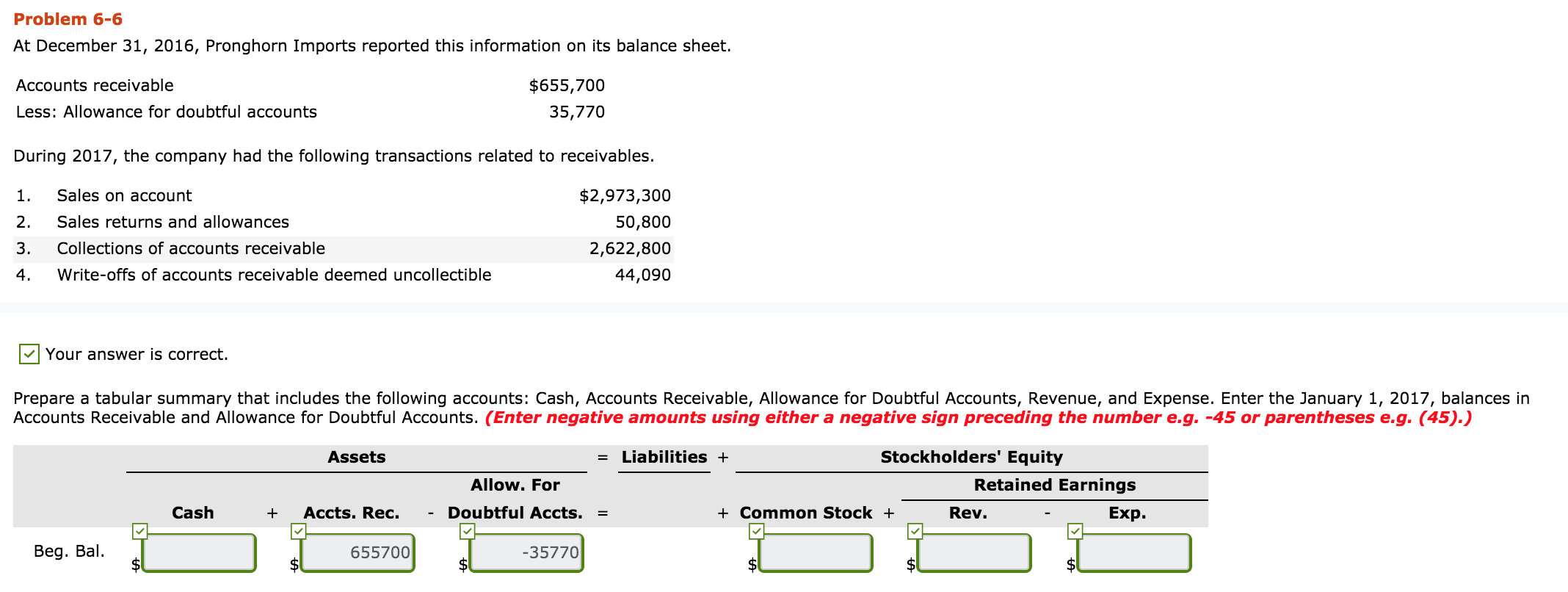Click the green checkmark beside 'Your answer is correct'
The width and height of the screenshot is (1568, 592).
click(x=29, y=354)
